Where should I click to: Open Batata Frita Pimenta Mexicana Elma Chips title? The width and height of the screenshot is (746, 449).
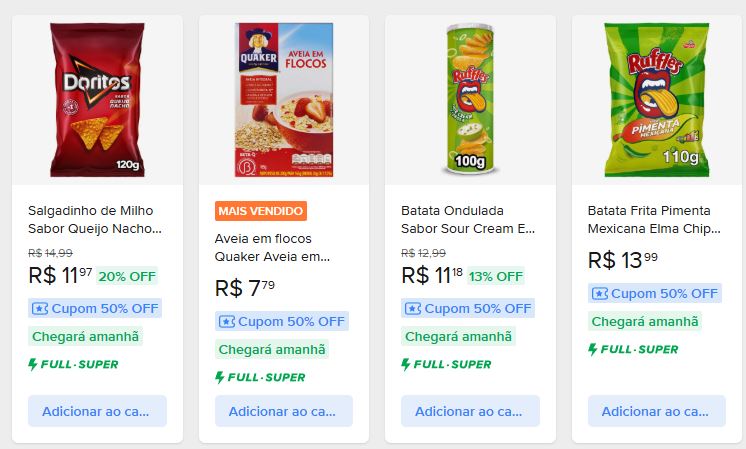click(654, 220)
